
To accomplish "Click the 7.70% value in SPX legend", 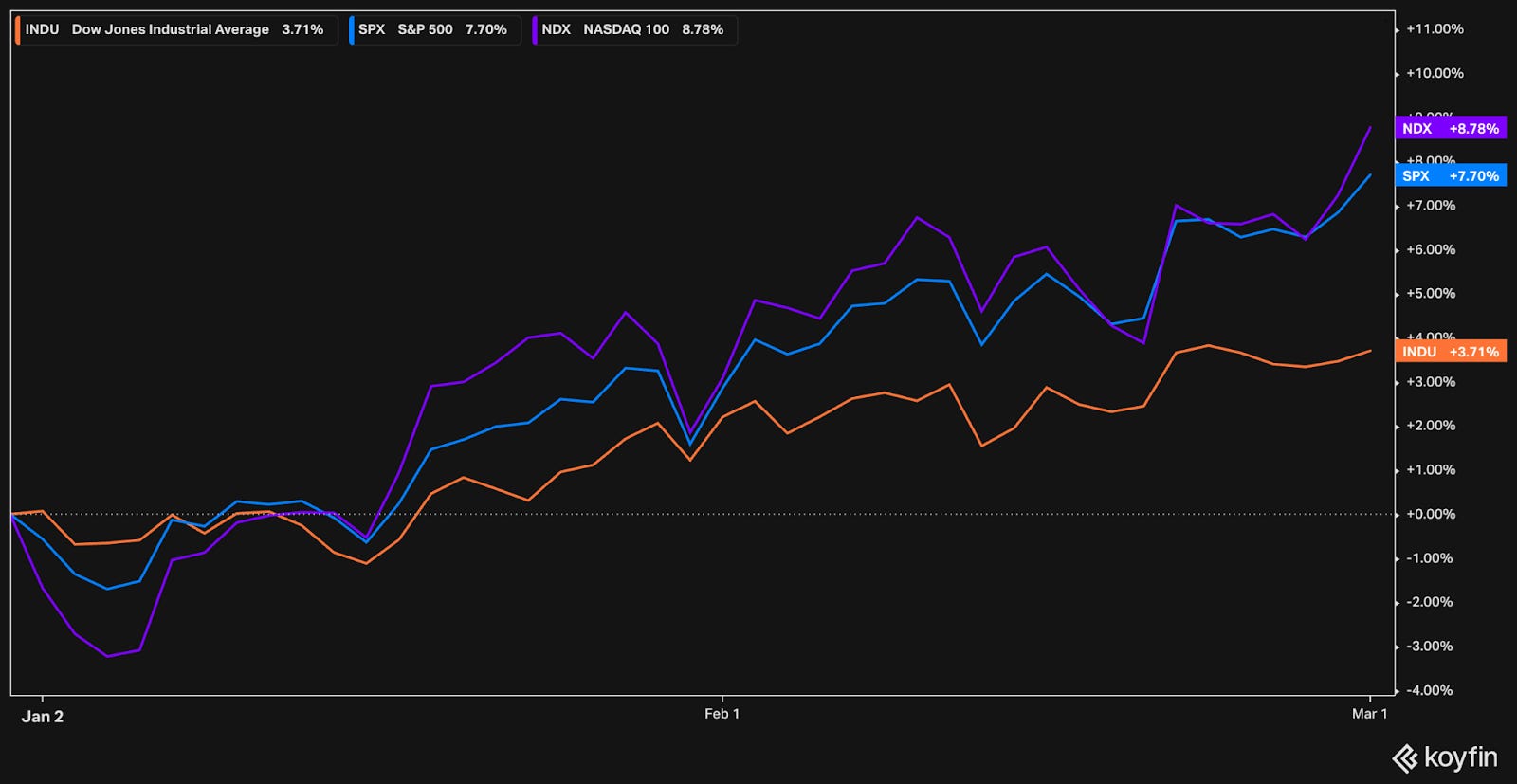I will (x=486, y=29).
